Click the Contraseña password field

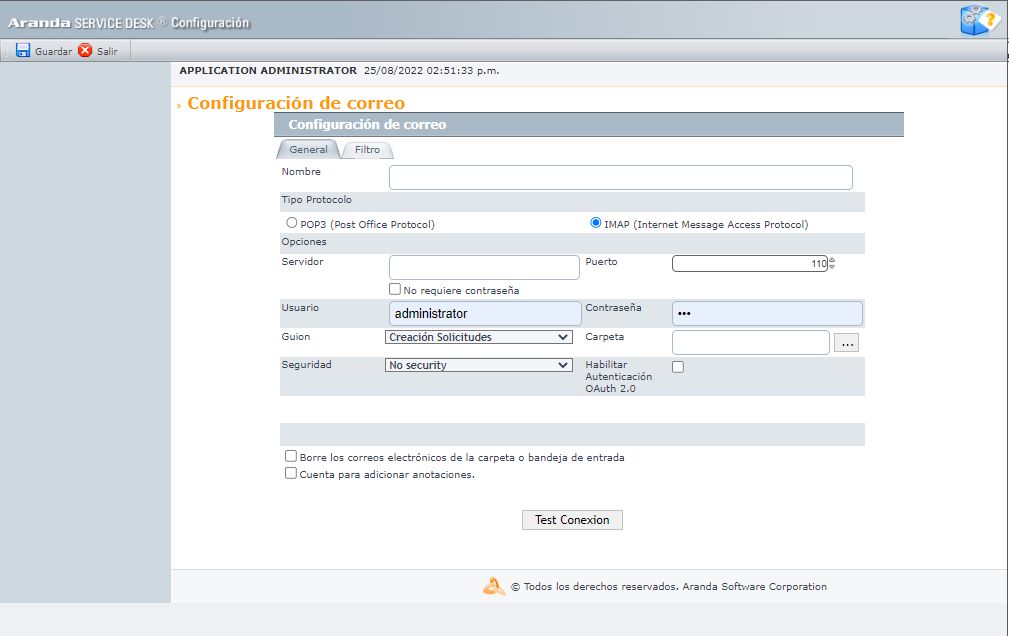click(766, 314)
